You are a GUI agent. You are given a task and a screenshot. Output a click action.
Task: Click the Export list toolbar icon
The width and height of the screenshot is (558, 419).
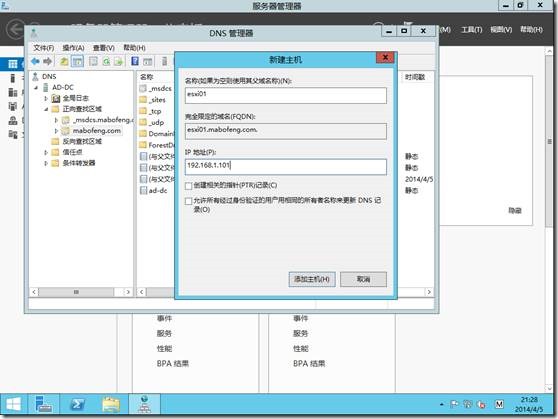(x=118, y=62)
